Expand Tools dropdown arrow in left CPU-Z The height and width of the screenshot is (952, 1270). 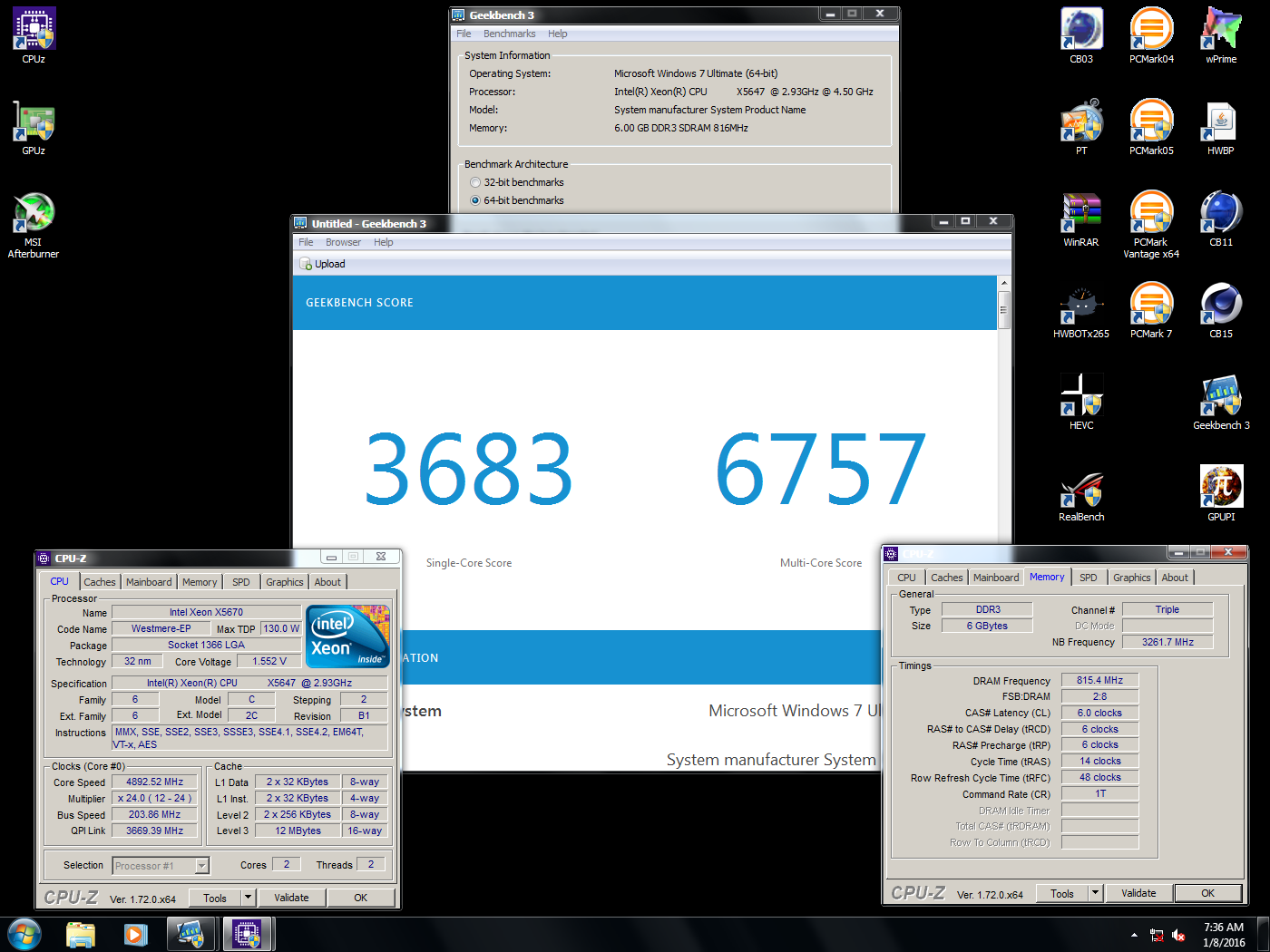pos(248,898)
